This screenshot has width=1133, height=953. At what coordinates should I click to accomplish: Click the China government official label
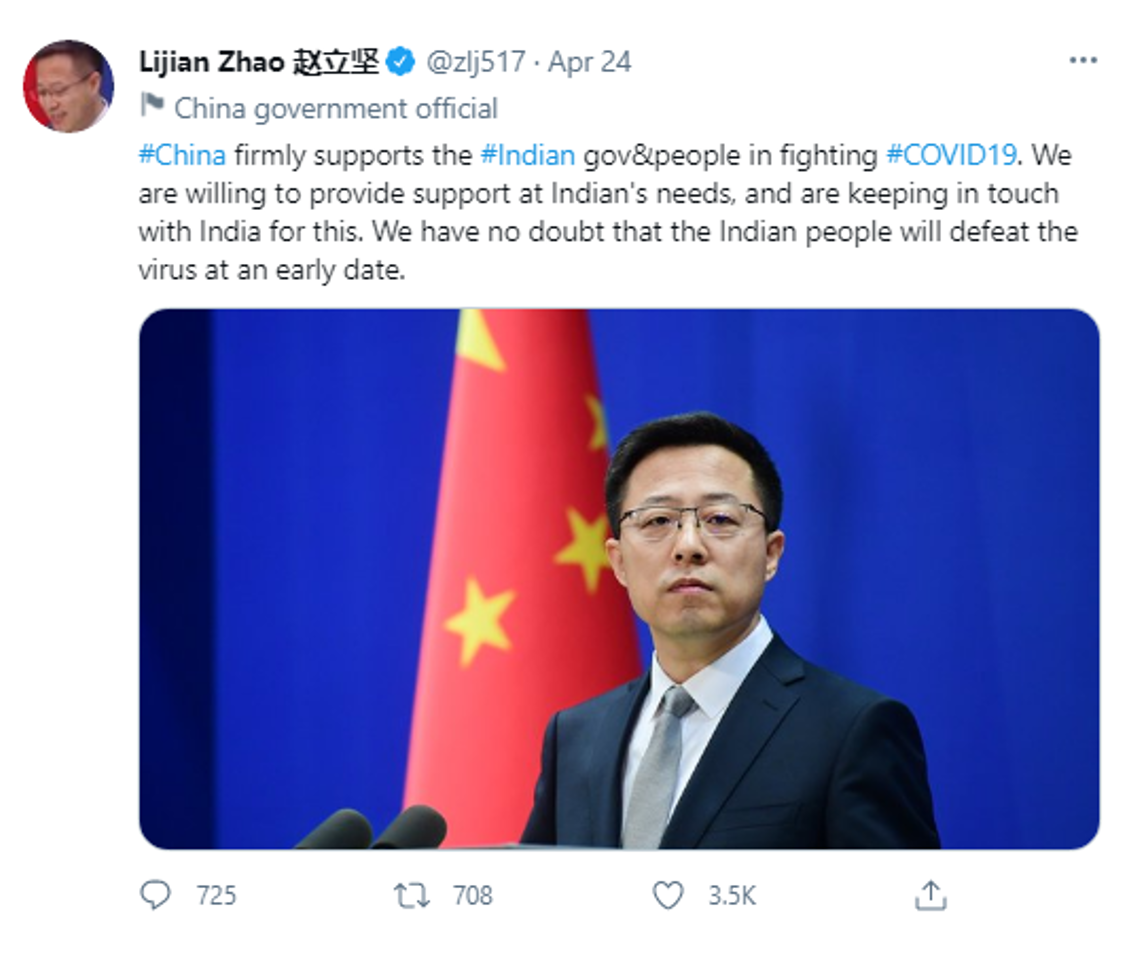tap(336, 108)
